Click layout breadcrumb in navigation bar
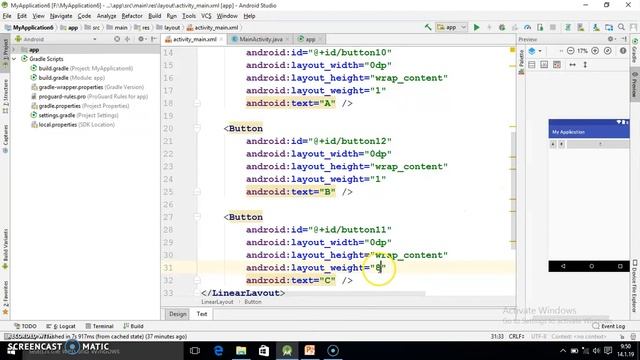Viewport: 640px width, 360px height. click(x=168, y=27)
